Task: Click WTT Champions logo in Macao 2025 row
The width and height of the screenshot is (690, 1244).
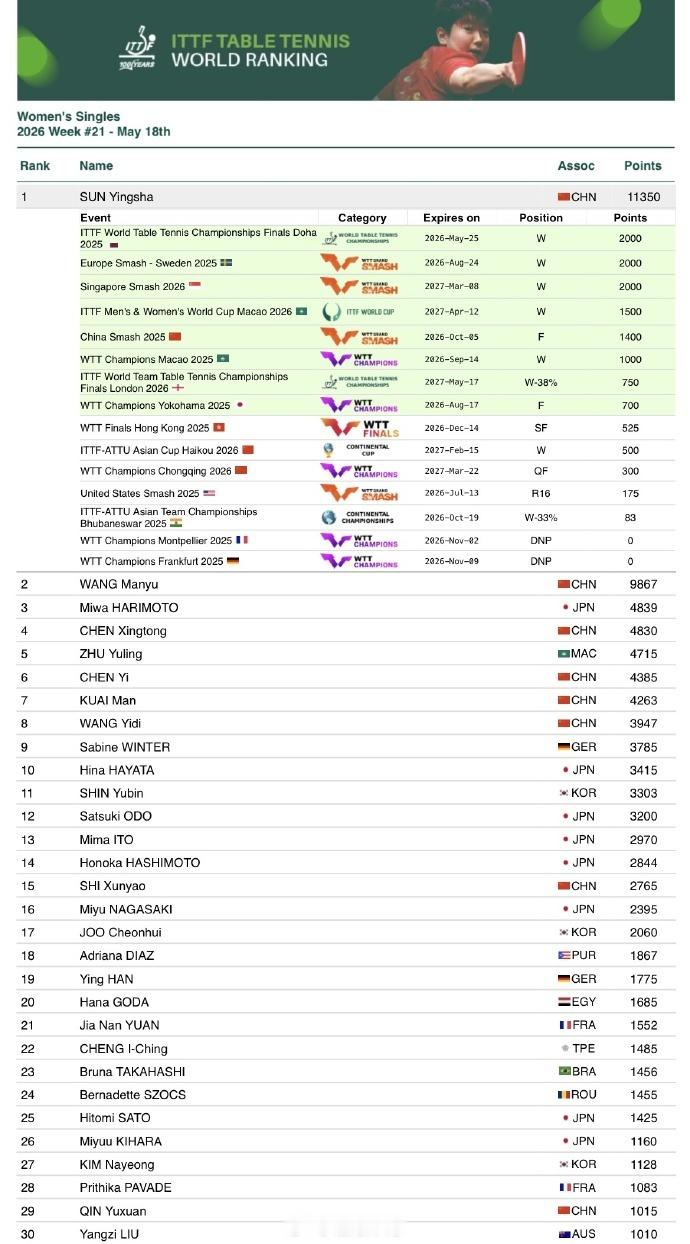Action: pyautogui.click(x=359, y=359)
